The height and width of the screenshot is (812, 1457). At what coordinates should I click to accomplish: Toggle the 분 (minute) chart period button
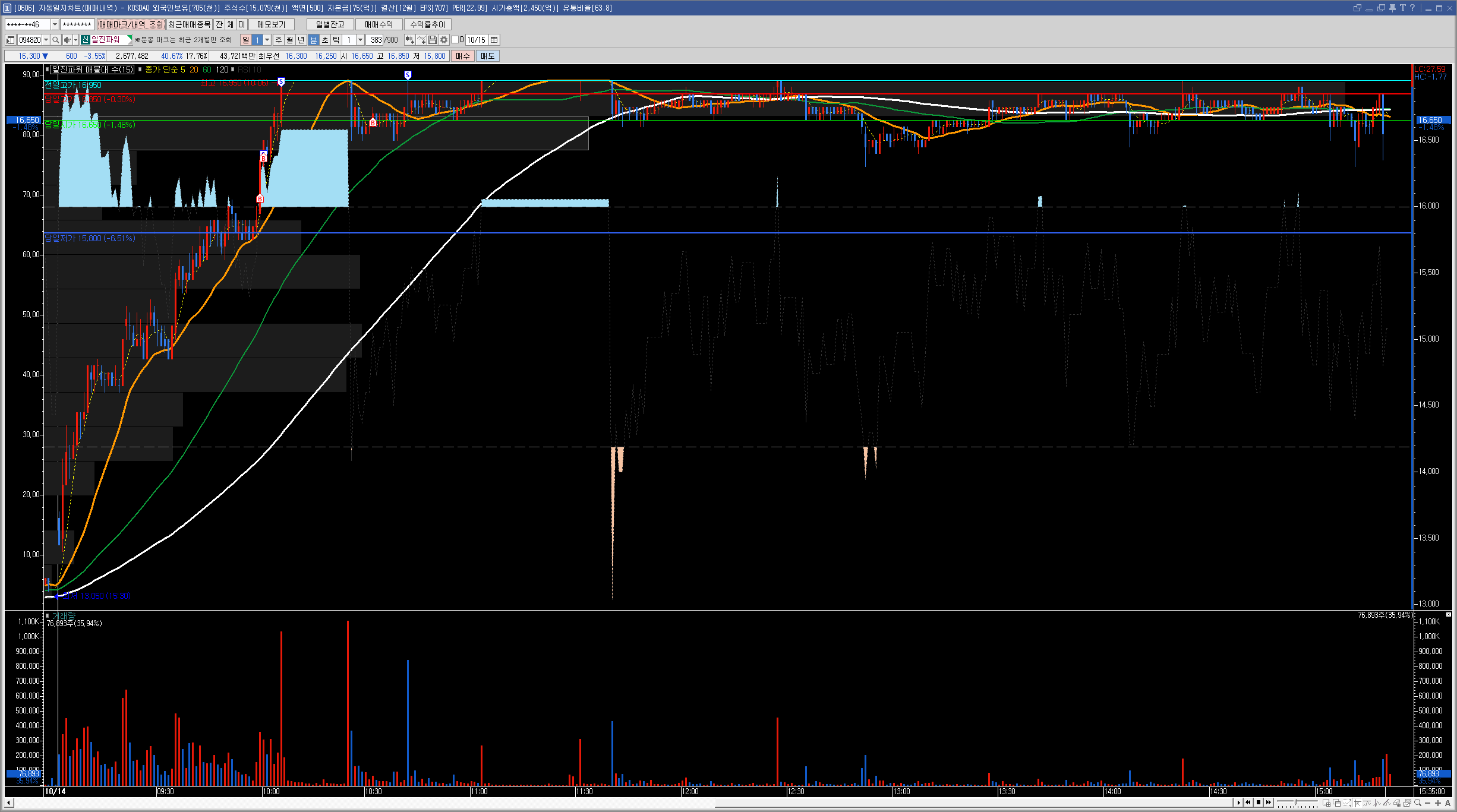coord(314,40)
